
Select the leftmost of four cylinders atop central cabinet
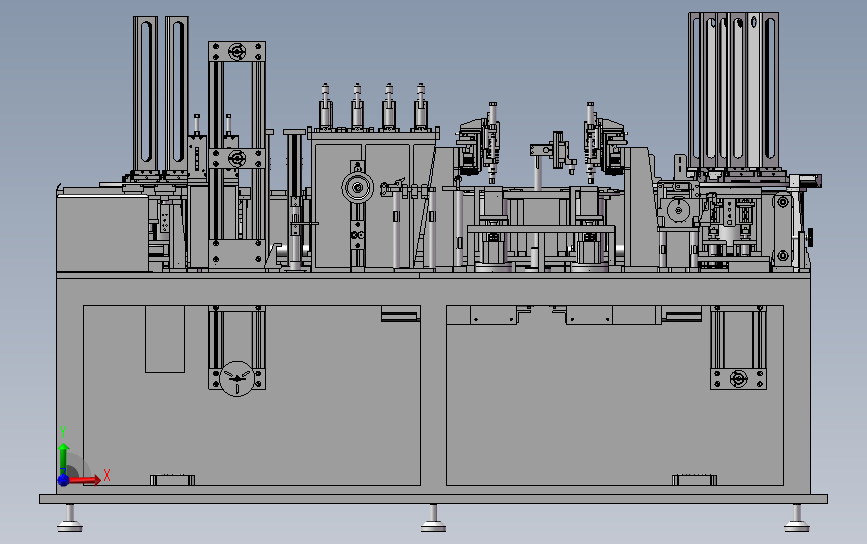click(x=326, y=107)
